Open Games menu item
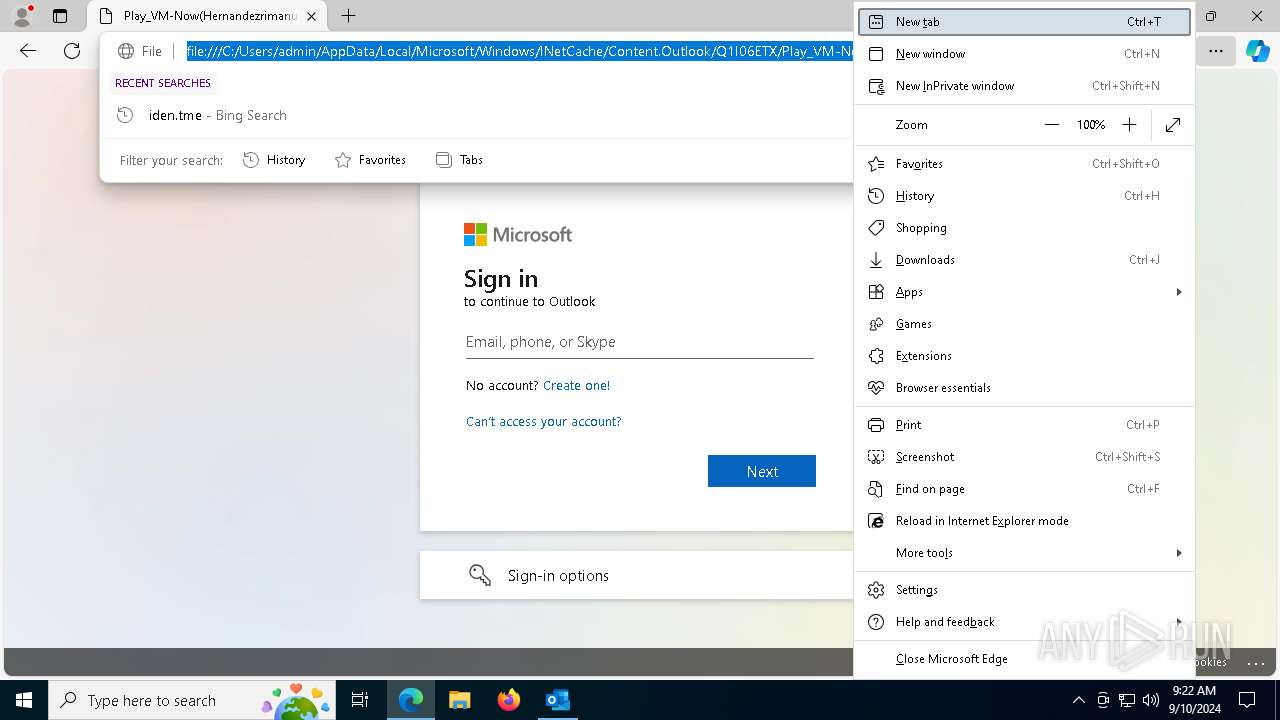The height and width of the screenshot is (720, 1280). [1024, 324]
